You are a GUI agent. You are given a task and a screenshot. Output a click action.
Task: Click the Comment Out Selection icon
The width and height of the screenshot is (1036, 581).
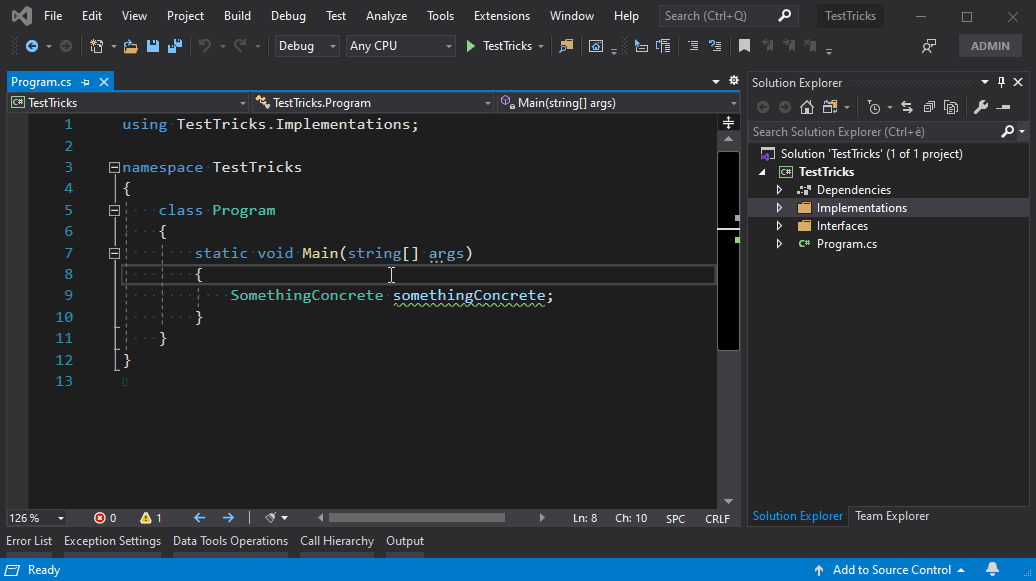(692, 46)
